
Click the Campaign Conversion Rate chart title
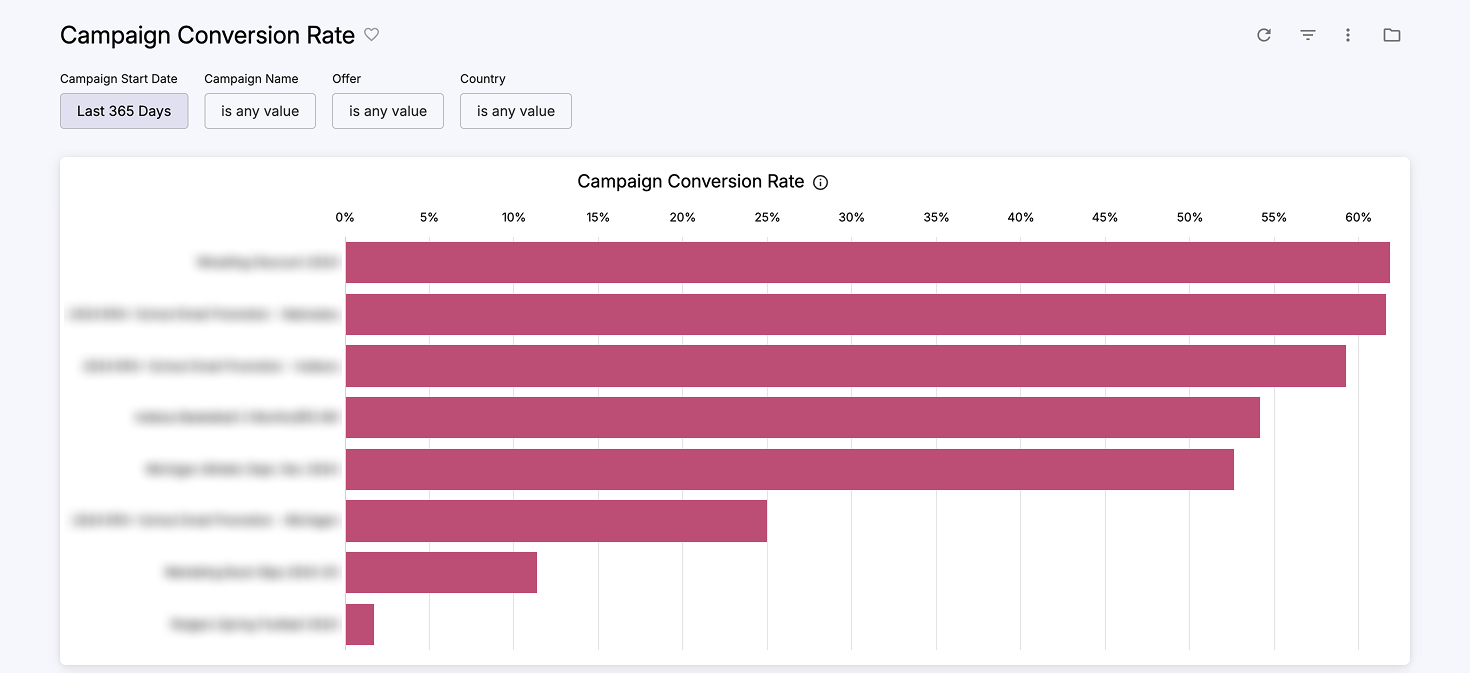690,182
